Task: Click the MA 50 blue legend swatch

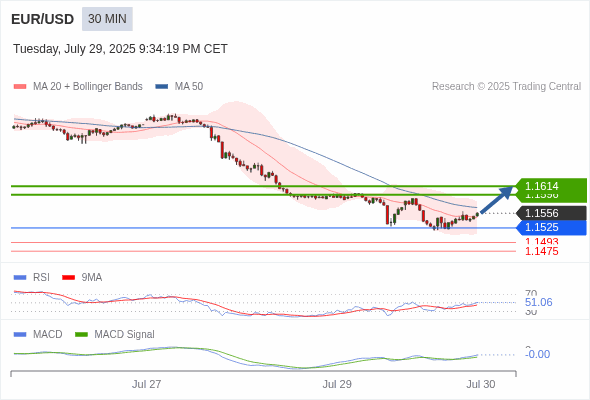Action: click(x=162, y=87)
